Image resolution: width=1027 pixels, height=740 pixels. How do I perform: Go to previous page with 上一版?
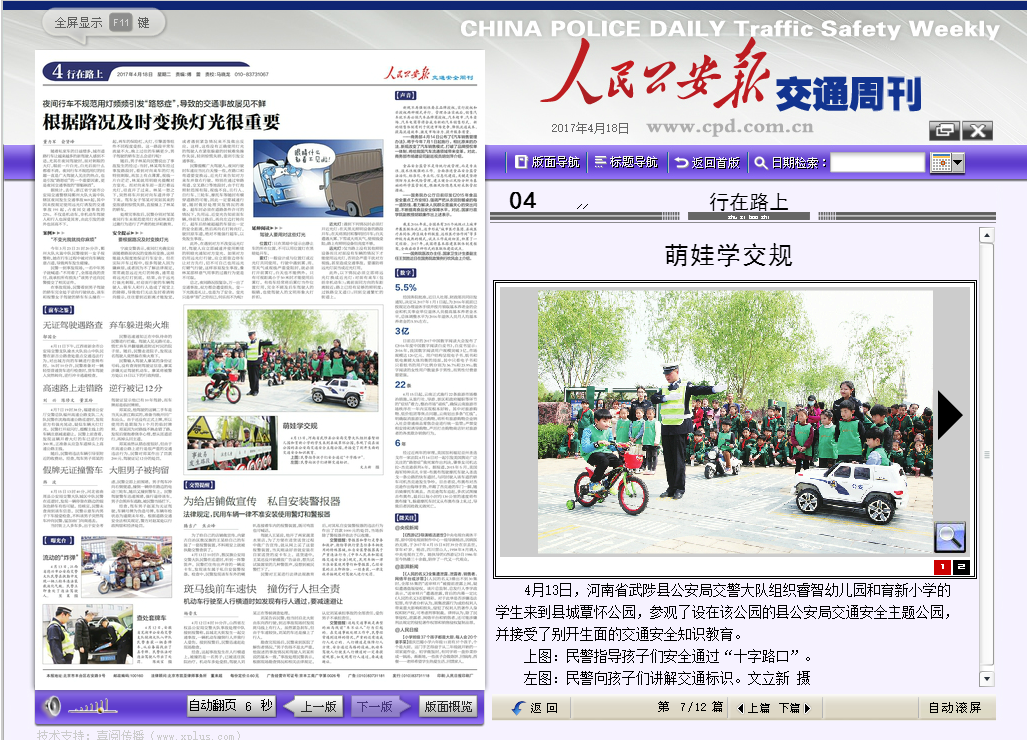pos(311,706)
